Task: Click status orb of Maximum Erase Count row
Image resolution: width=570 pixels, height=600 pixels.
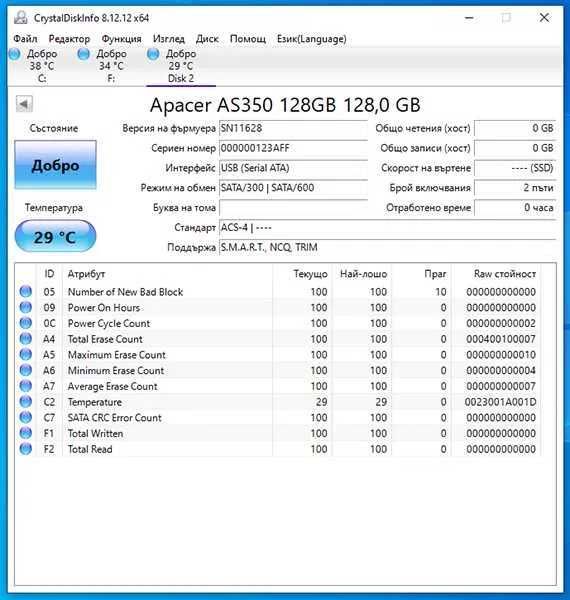Action: point(26,354)
